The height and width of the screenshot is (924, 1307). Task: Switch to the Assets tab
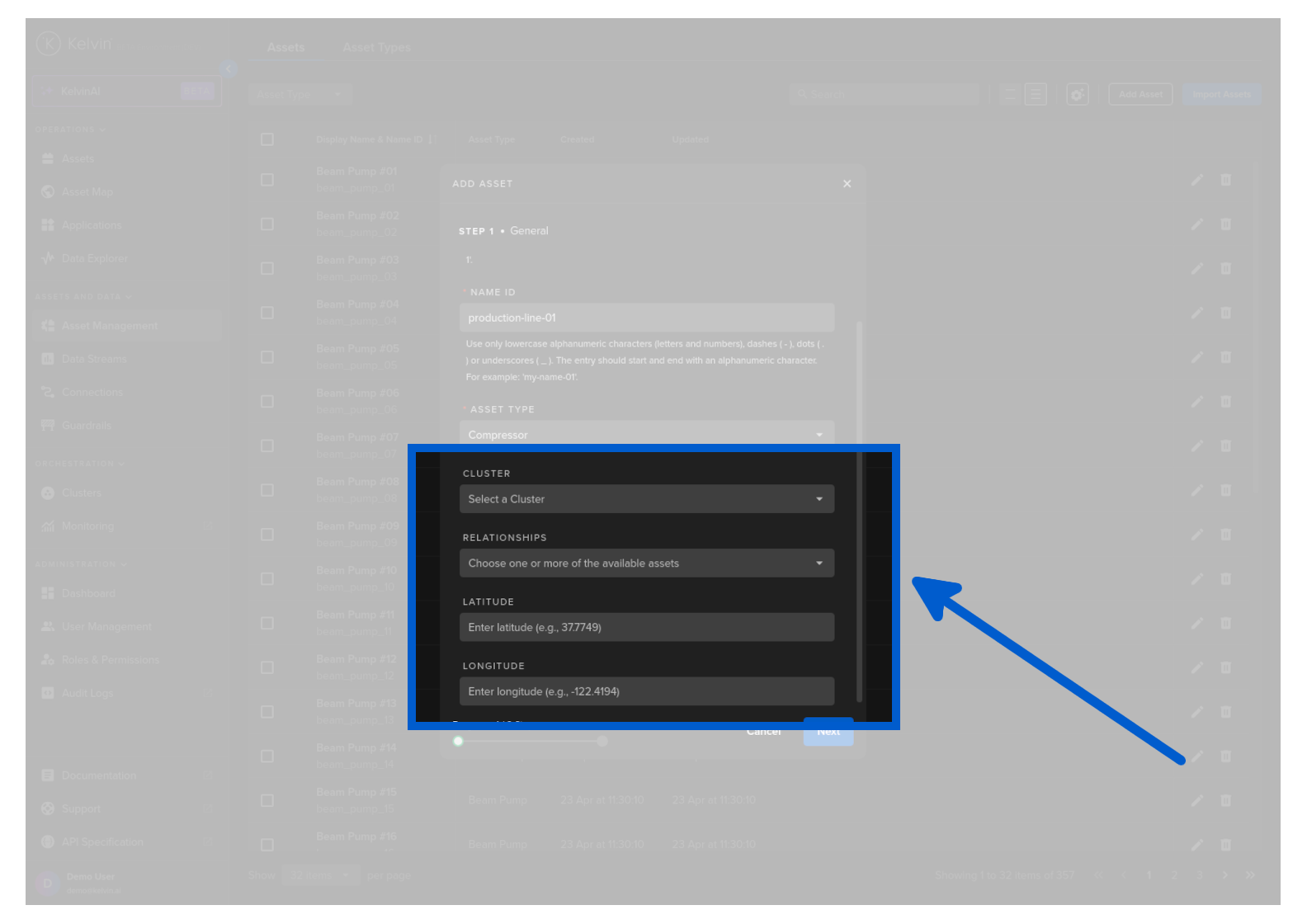point(285,48)
